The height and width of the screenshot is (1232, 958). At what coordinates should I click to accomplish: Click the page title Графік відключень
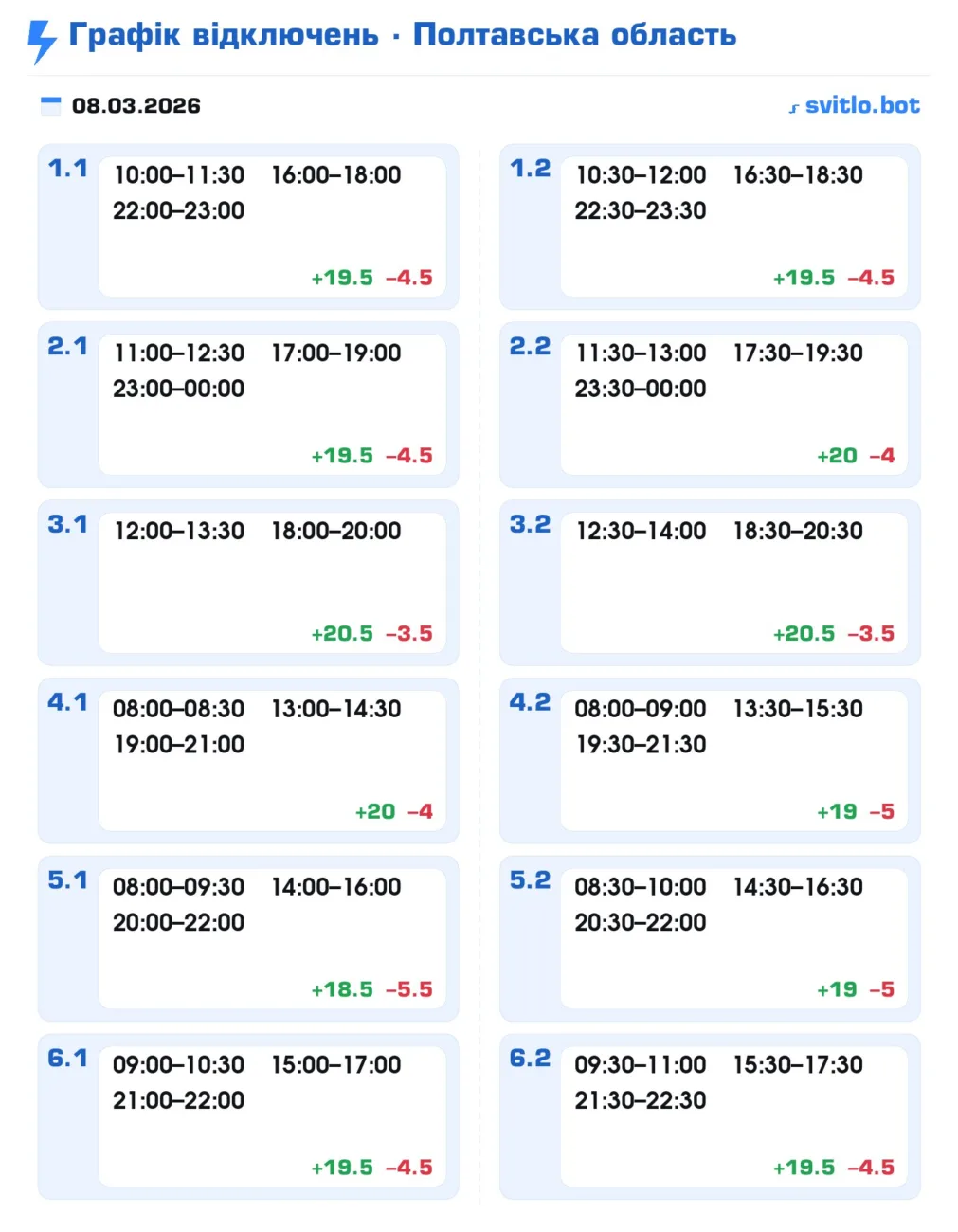point(224,35)
